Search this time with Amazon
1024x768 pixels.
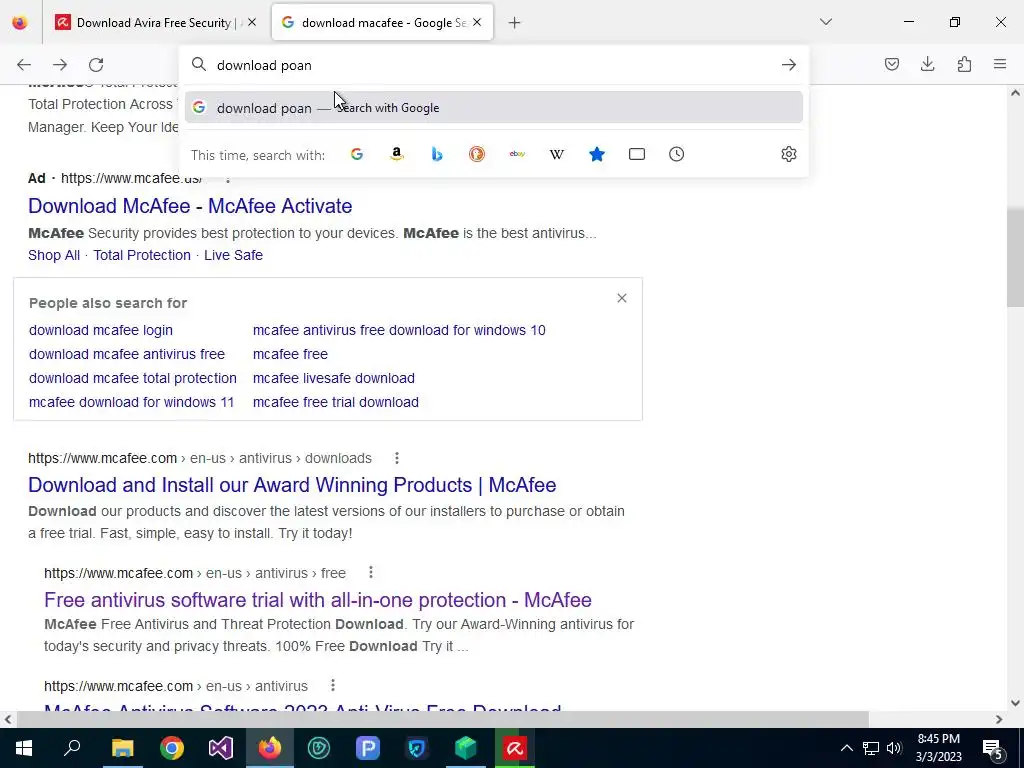396,154
